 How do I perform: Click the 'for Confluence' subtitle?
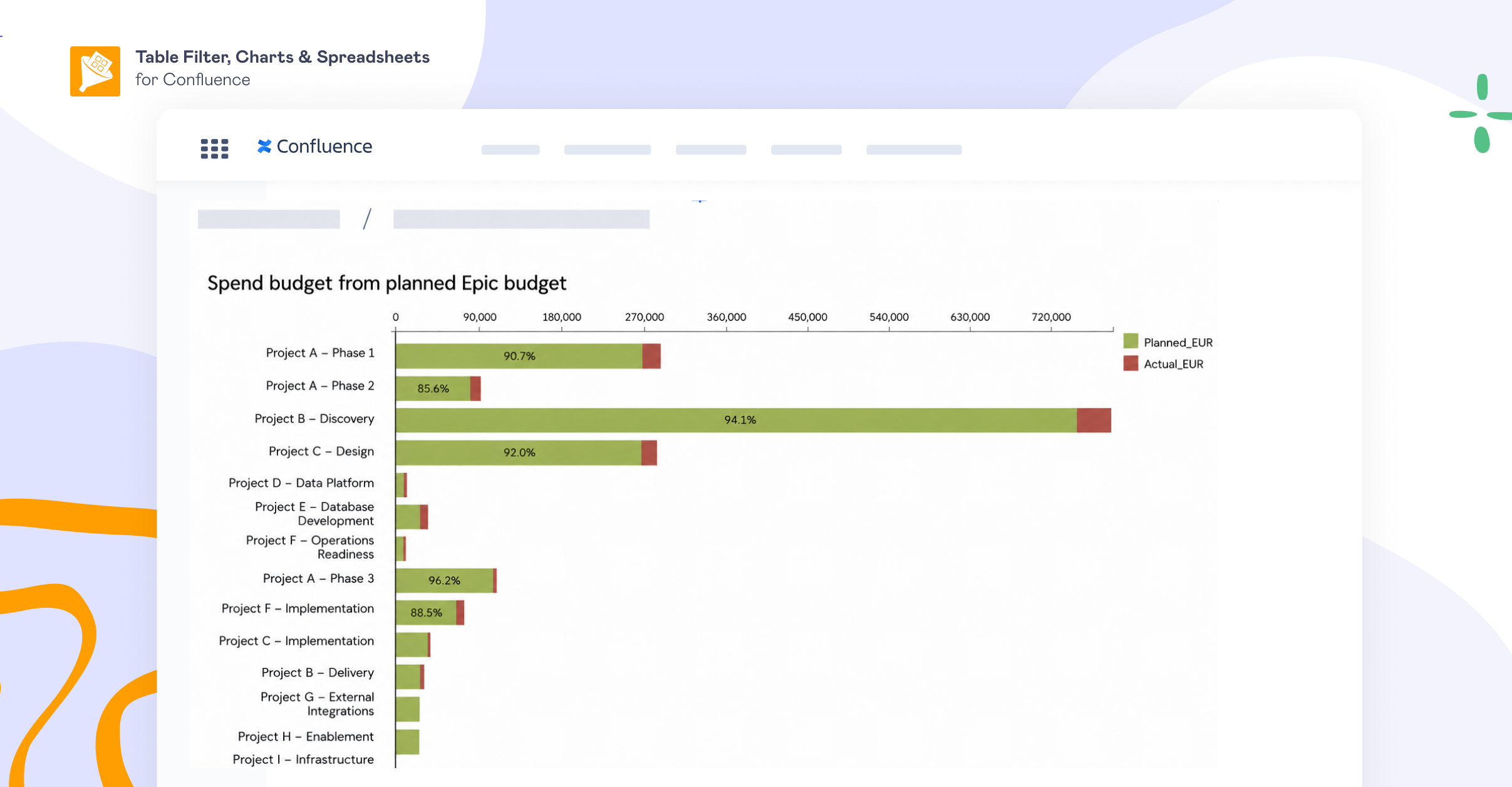[x=193, y=80]
